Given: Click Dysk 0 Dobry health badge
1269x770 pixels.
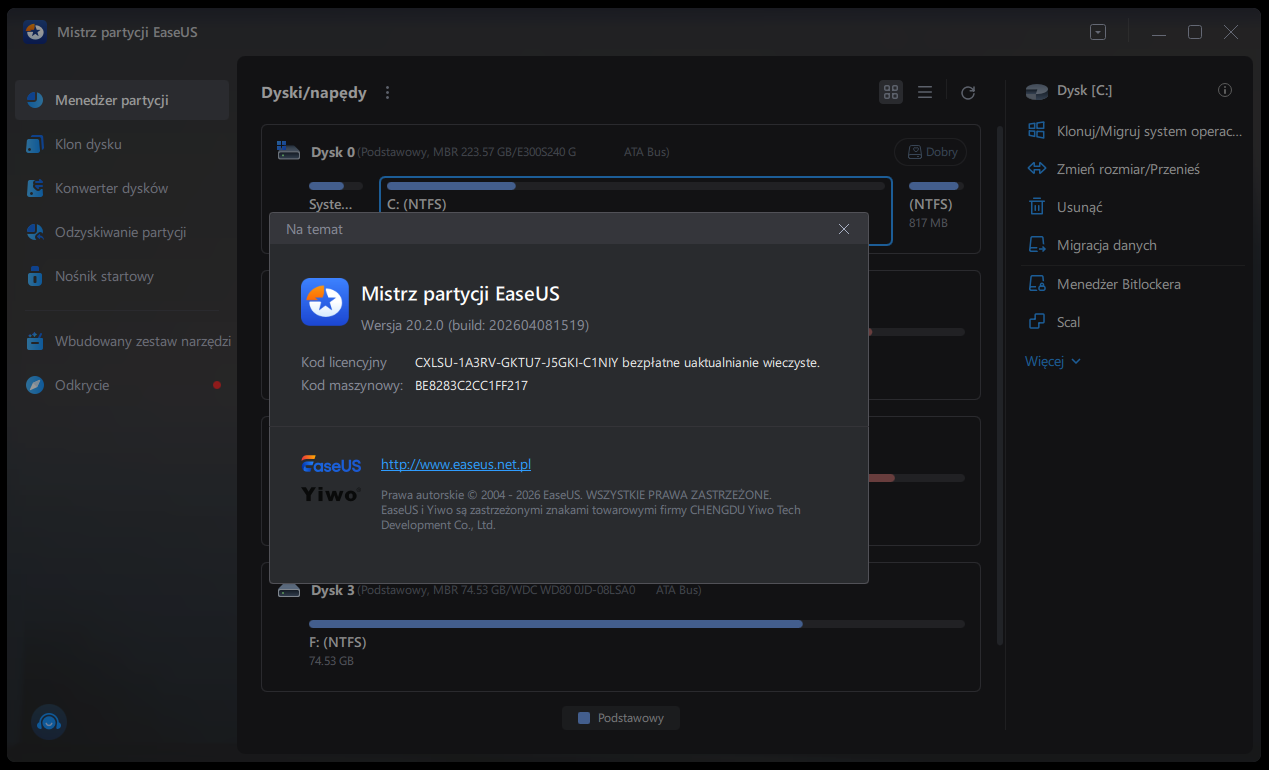Looking at the screenshot, I should coord(931,152).
